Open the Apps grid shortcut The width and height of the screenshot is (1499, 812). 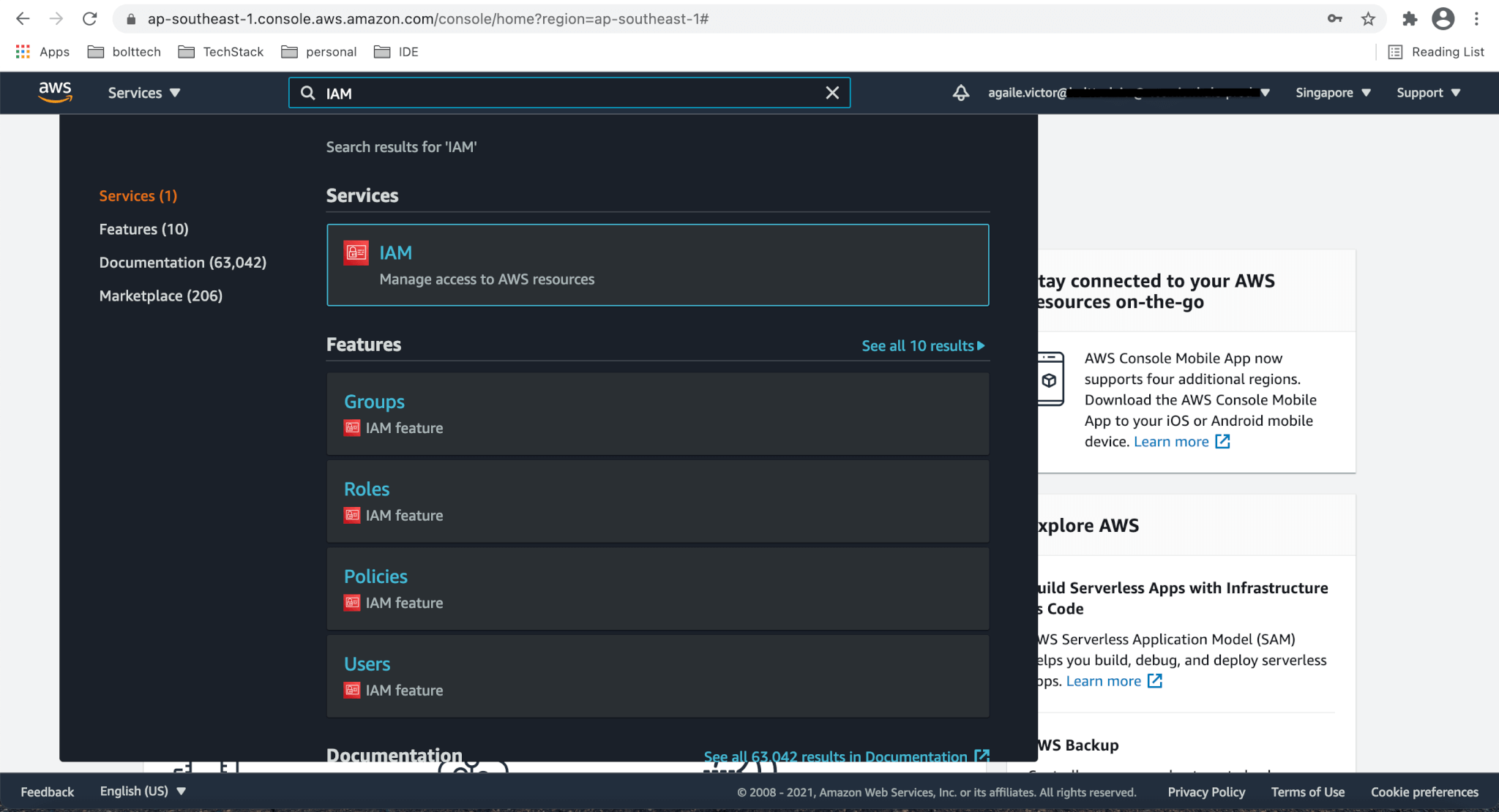pos(42,52)
